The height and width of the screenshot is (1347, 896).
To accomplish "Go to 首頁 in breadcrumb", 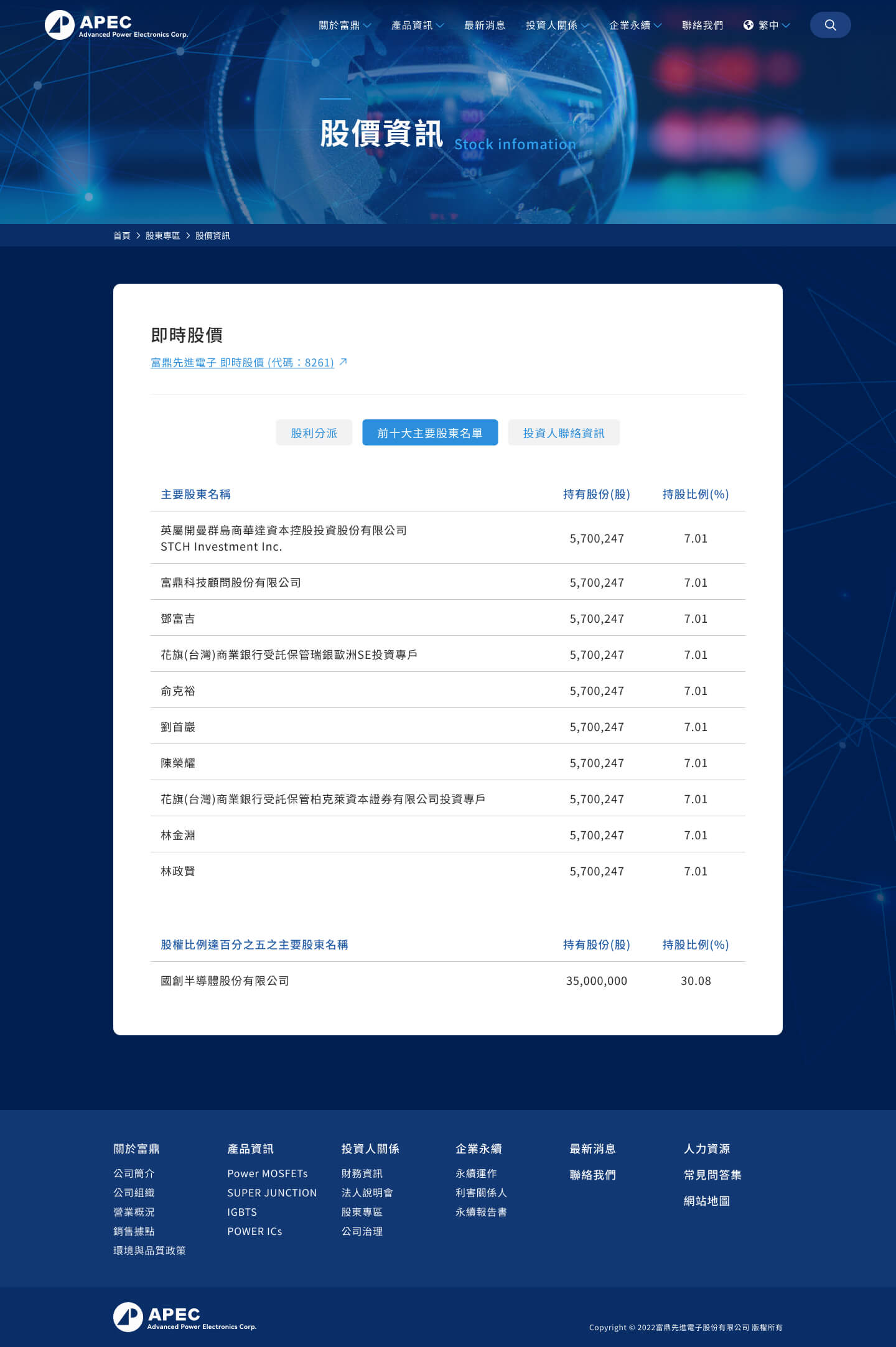I will [122, 236].
